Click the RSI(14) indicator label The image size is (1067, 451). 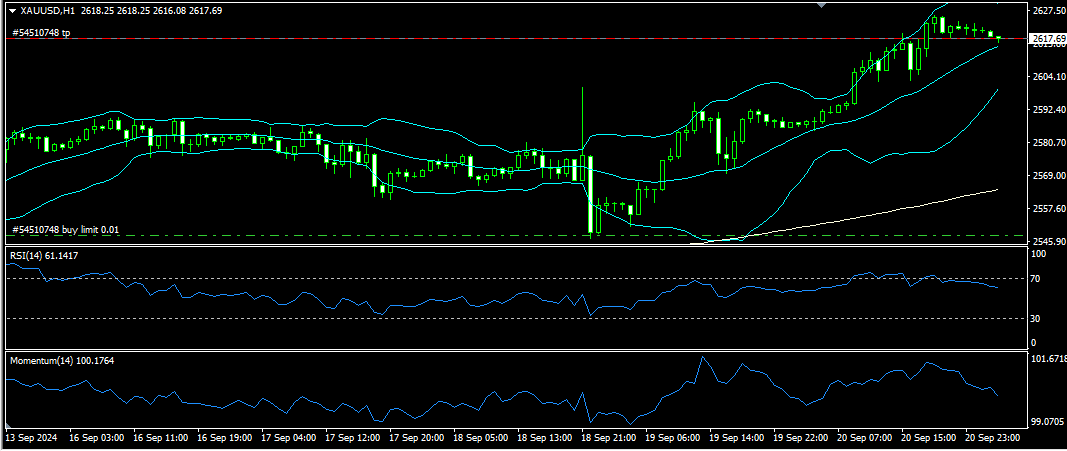coord(44,256)
